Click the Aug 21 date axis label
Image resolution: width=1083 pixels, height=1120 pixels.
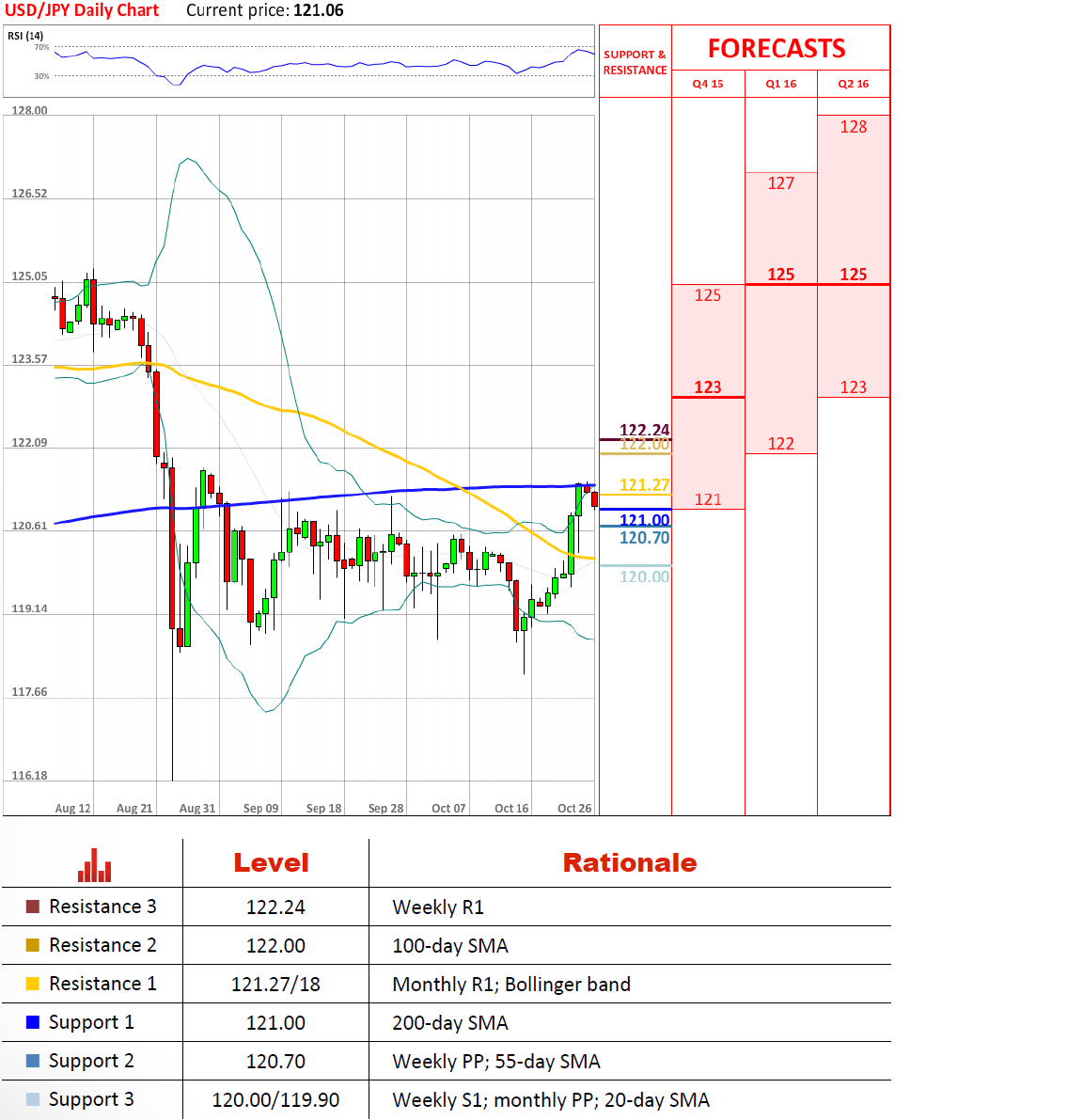(134, 809)
